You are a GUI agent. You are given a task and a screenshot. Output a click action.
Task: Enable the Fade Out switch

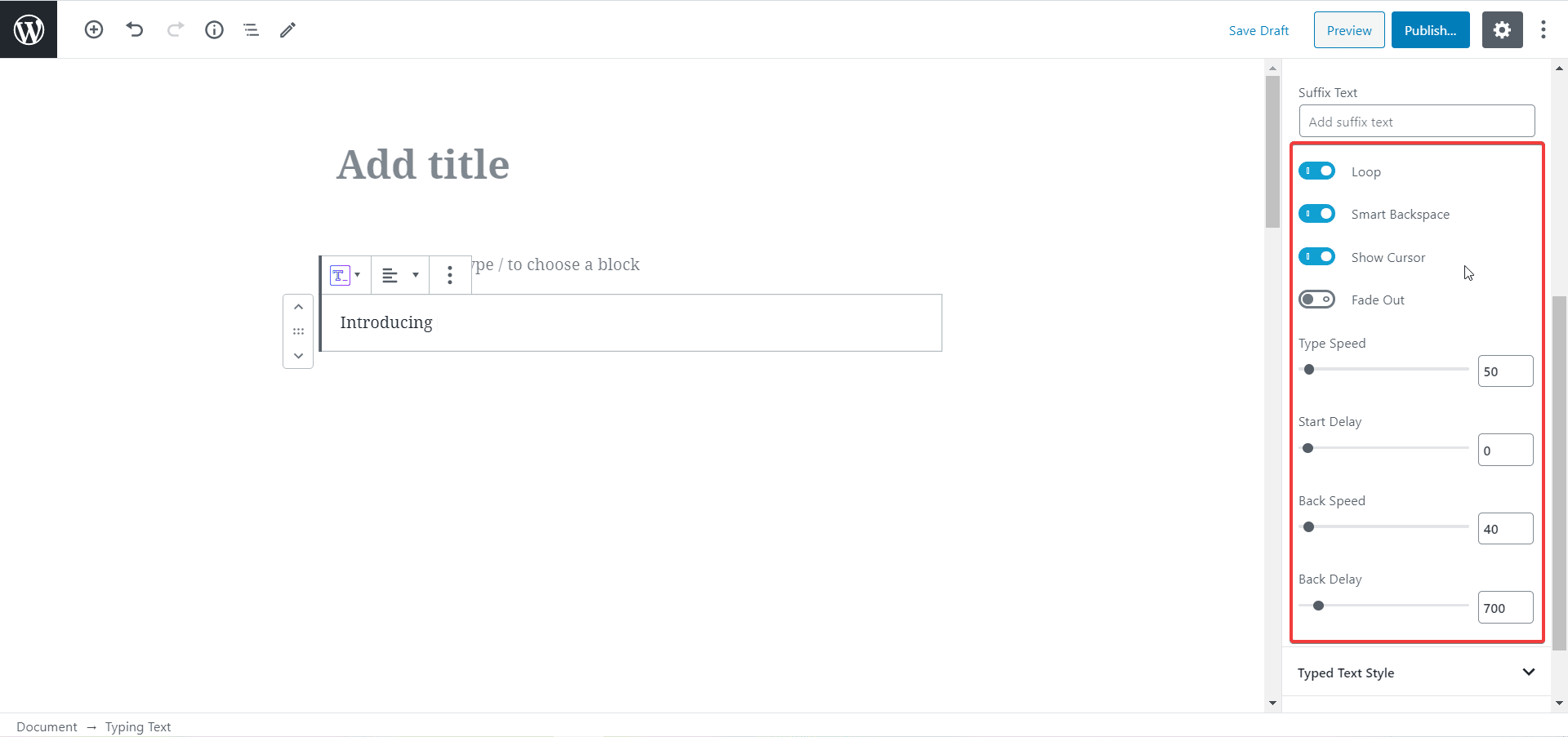click(x=1316, y=300)
